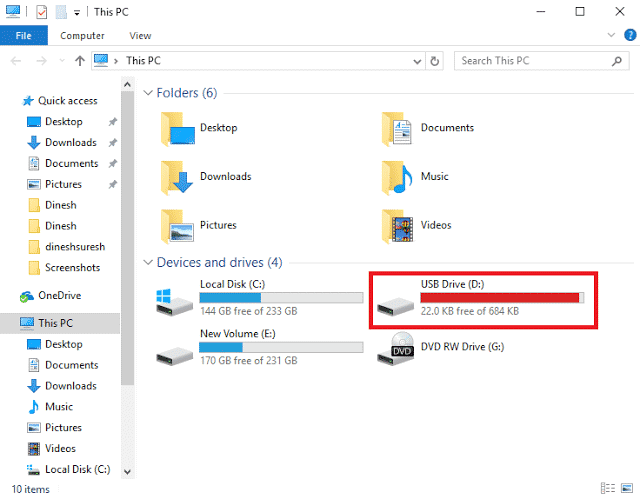Screen dimensions: 640x499
Task: Go up one level with Up arrow
Action: 80,61
